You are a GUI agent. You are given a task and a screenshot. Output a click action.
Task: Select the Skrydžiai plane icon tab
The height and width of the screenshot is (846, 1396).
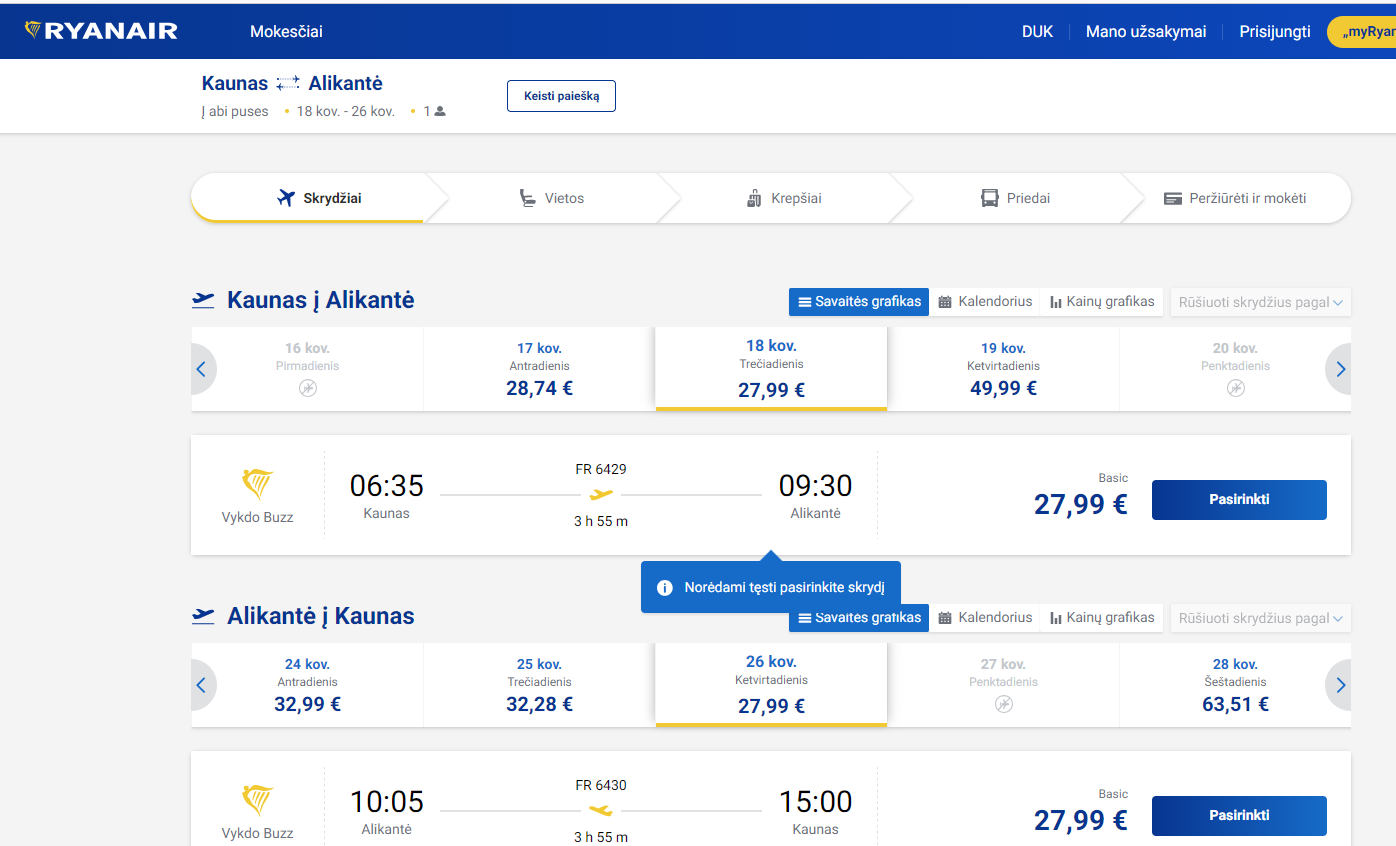click(x=287, y=197)
